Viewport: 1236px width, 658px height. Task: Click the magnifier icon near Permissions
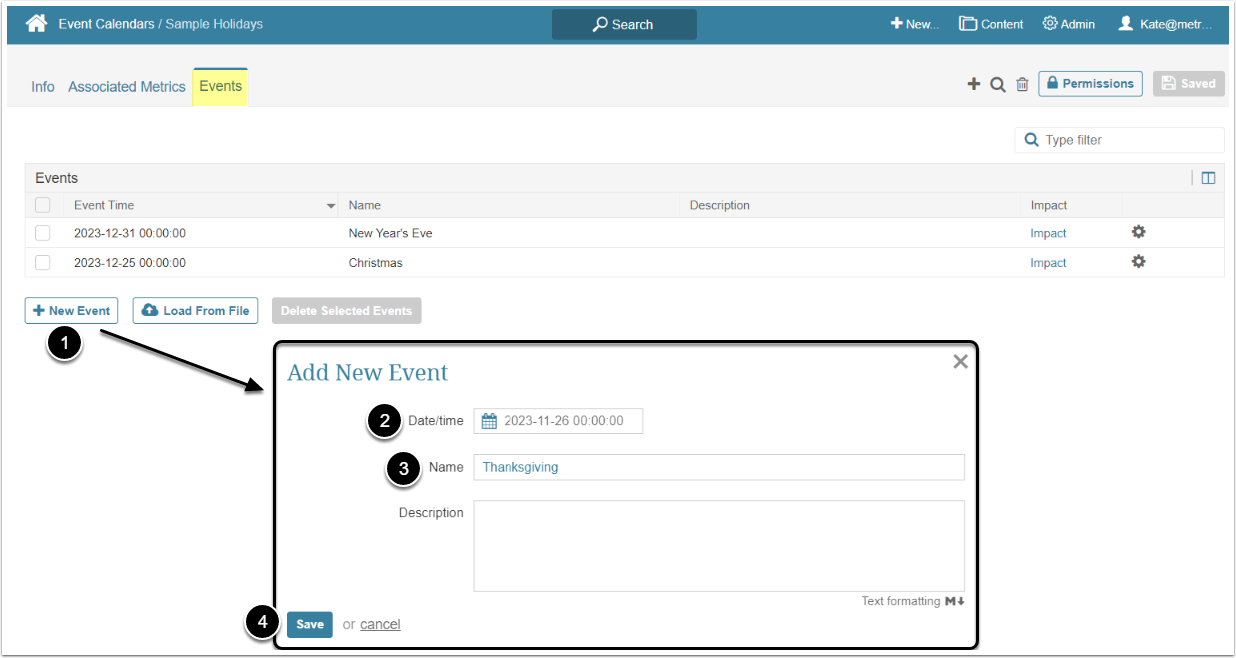coord(997,84)
